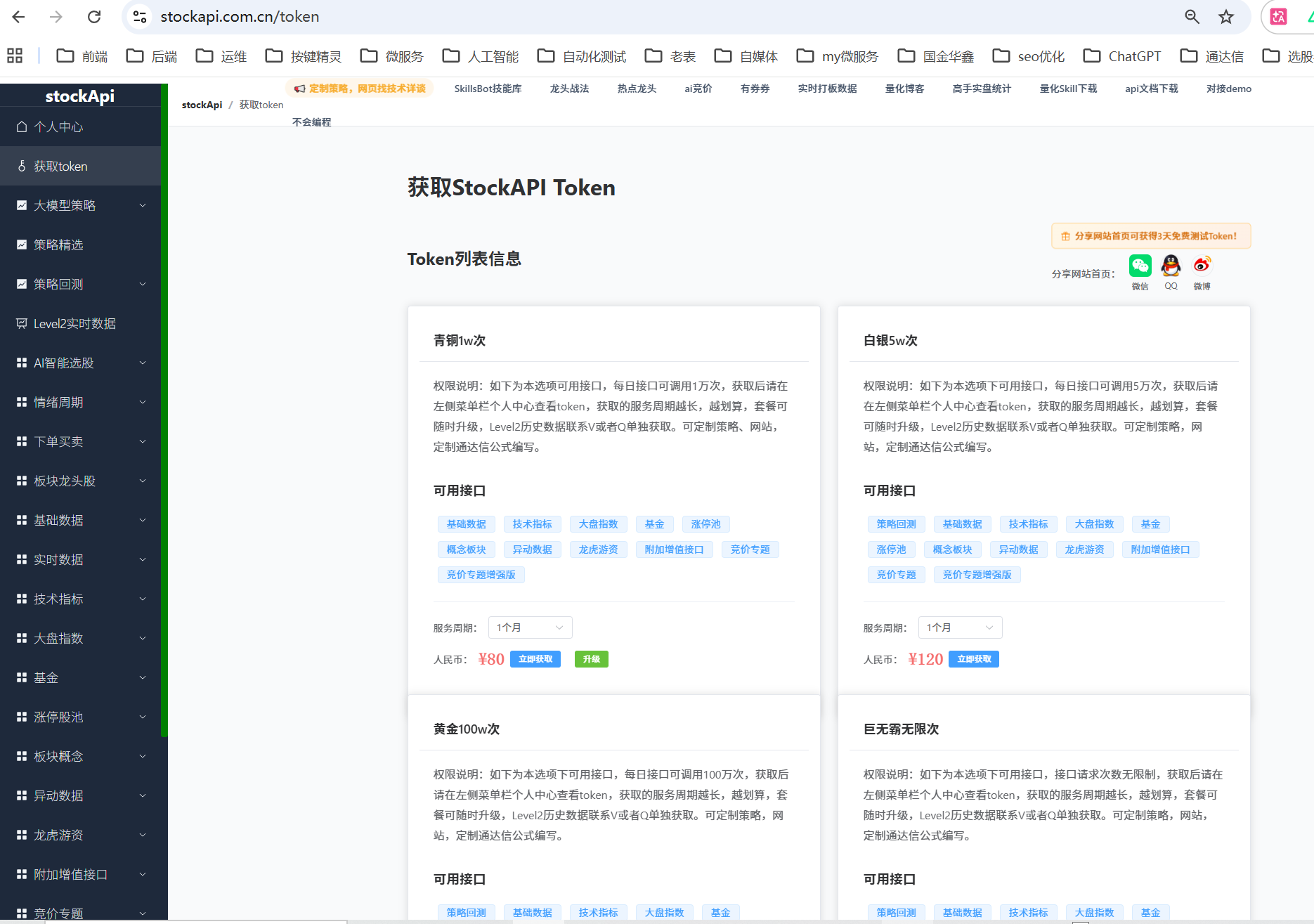This screenshot has height=924, width=1314.
Task: Open the 运维 bookmark folder
Action: (221, 56)
